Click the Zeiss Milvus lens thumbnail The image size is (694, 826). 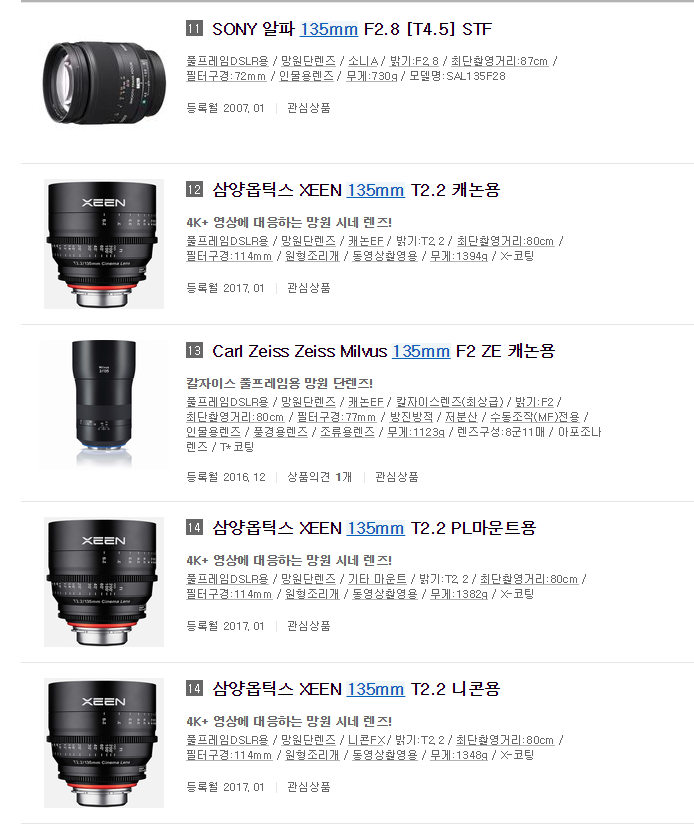pyautogui.click(x=104, y=405)
